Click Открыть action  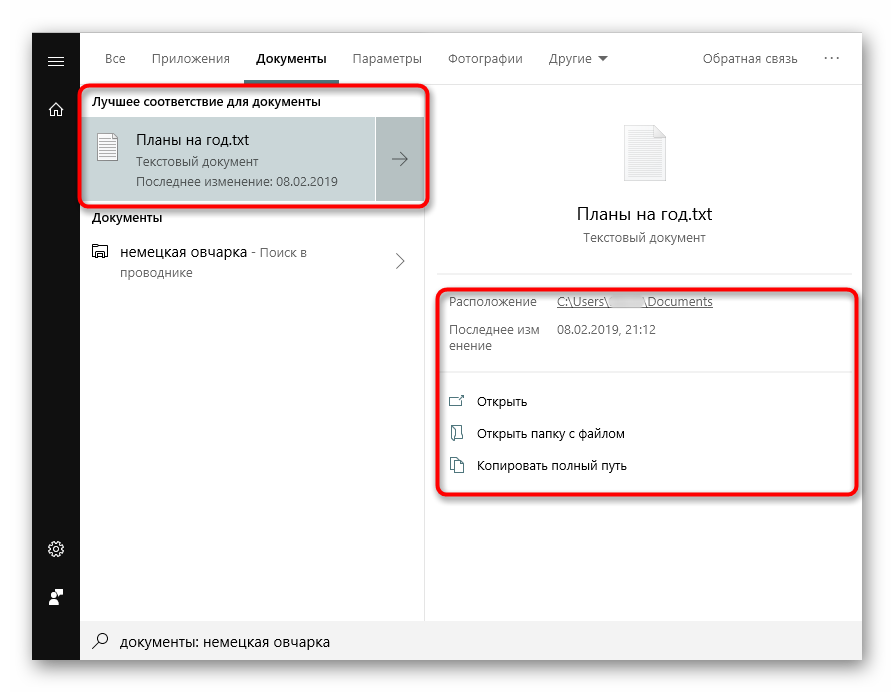(502, 401)
